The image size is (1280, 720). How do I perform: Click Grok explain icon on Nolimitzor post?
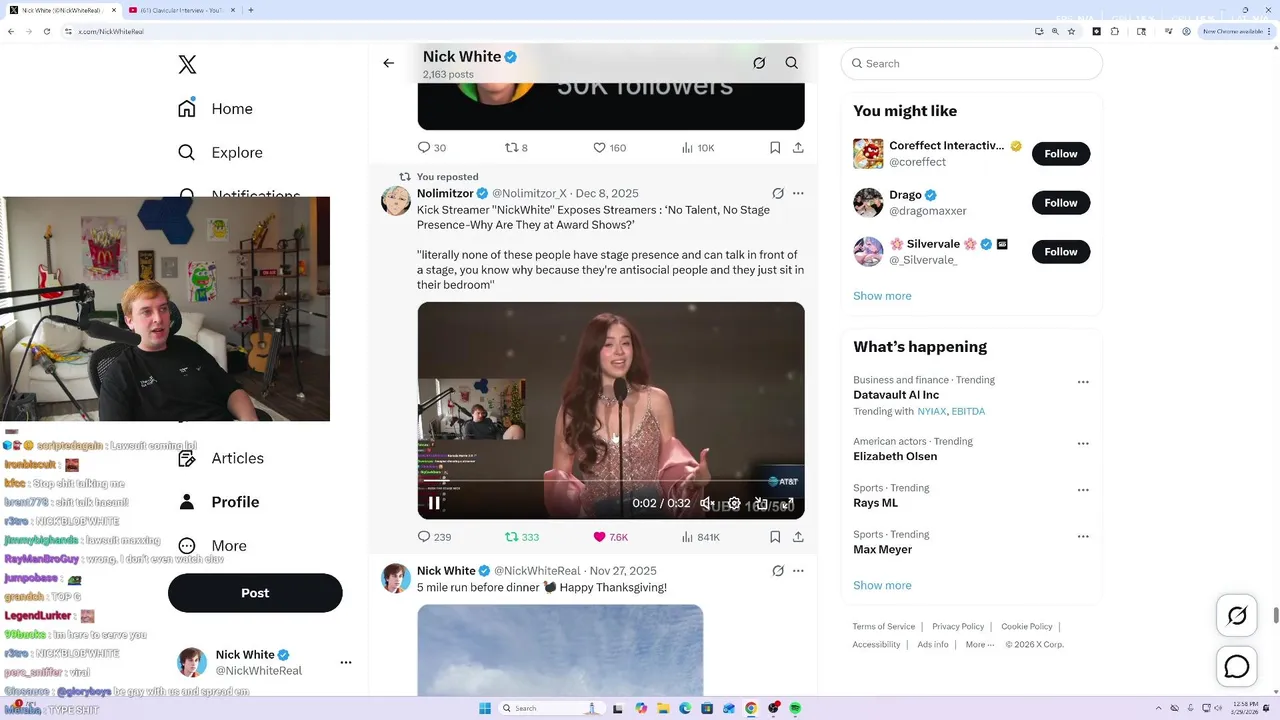click(x=778, y=193)
